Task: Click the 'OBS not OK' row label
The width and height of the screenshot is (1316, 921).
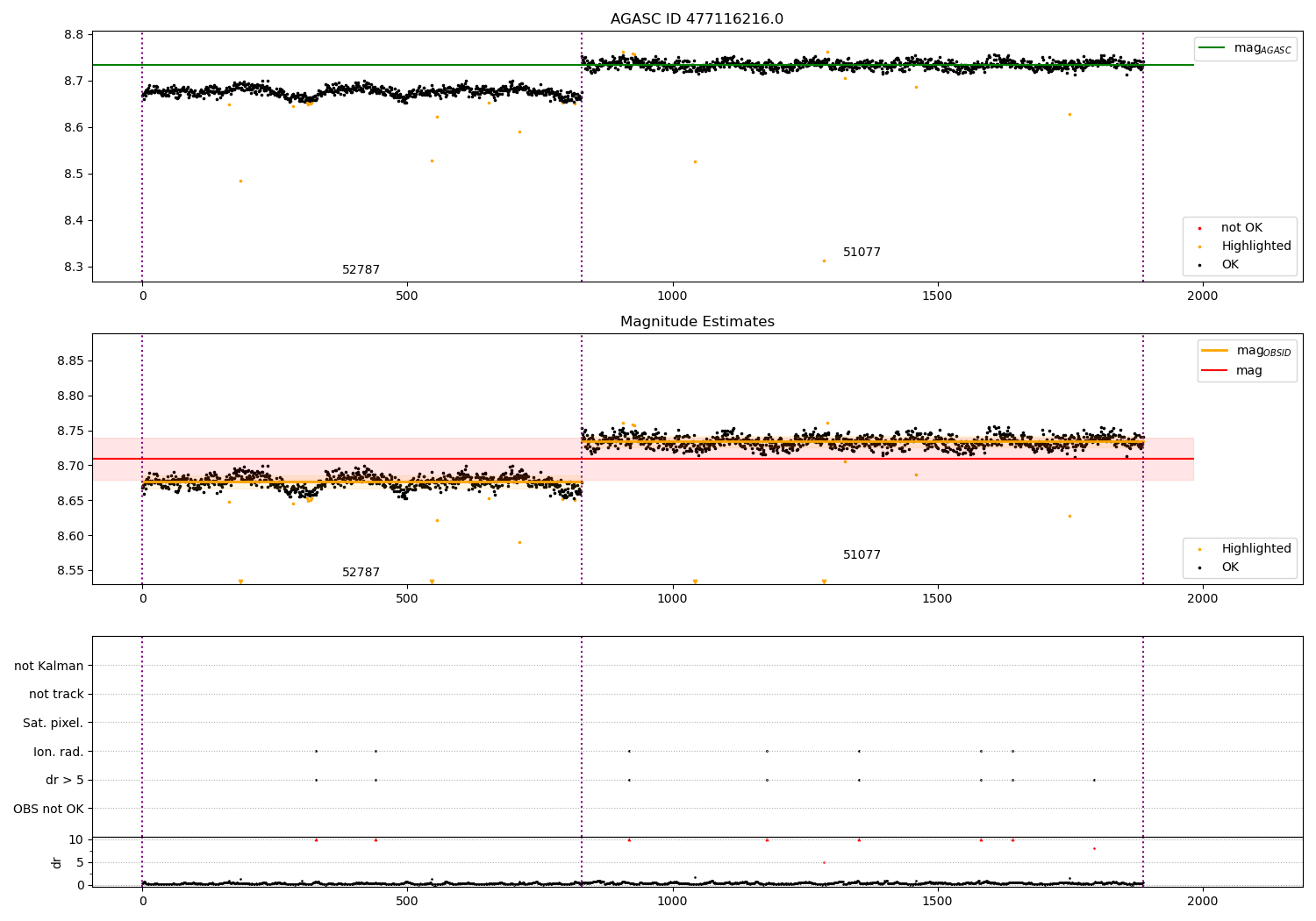Action: 48,809
